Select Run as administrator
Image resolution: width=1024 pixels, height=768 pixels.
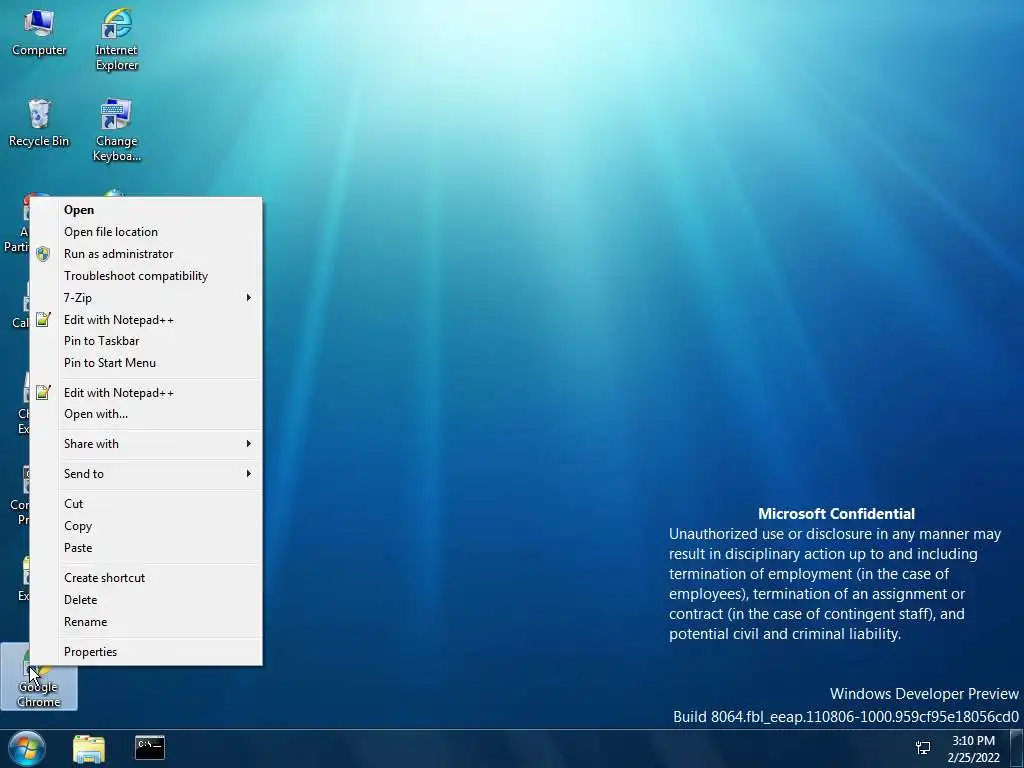tap(146, 254)
